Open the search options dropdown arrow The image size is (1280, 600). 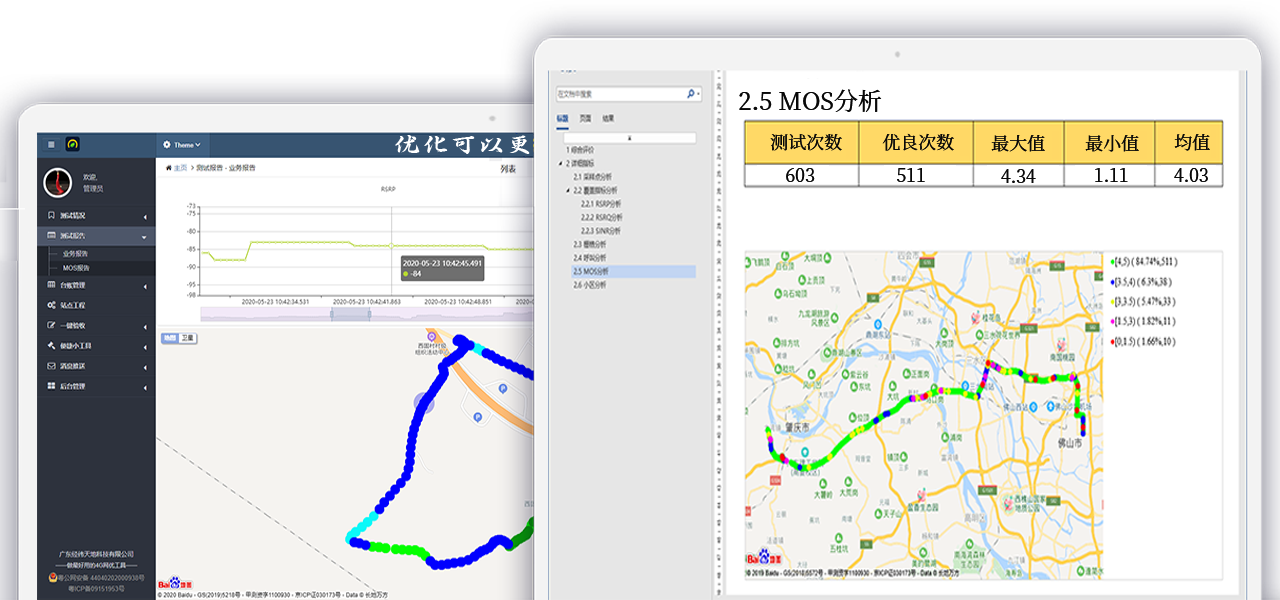[699, 94]
